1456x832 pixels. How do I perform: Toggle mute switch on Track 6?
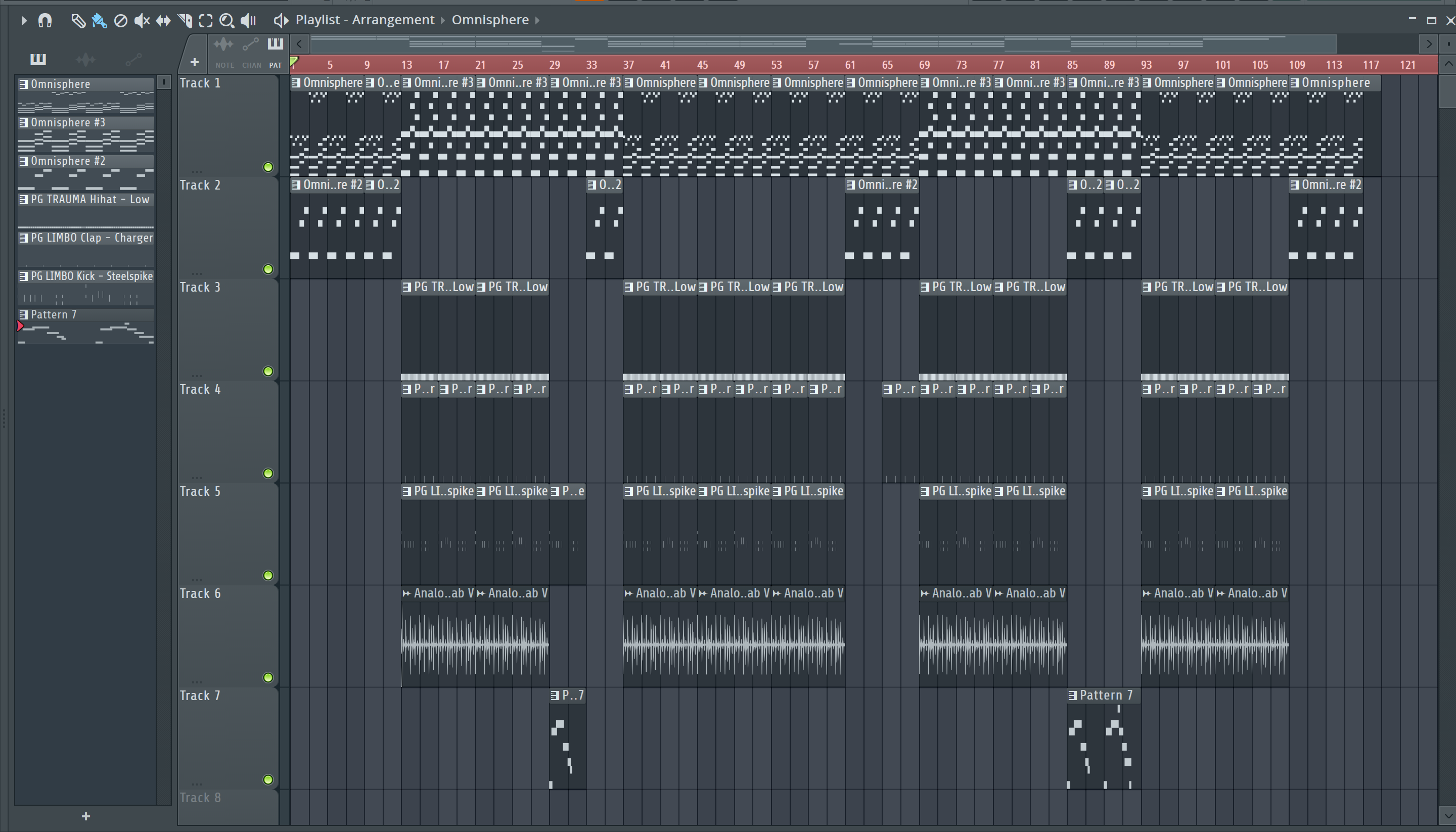(x=268, y=678)
